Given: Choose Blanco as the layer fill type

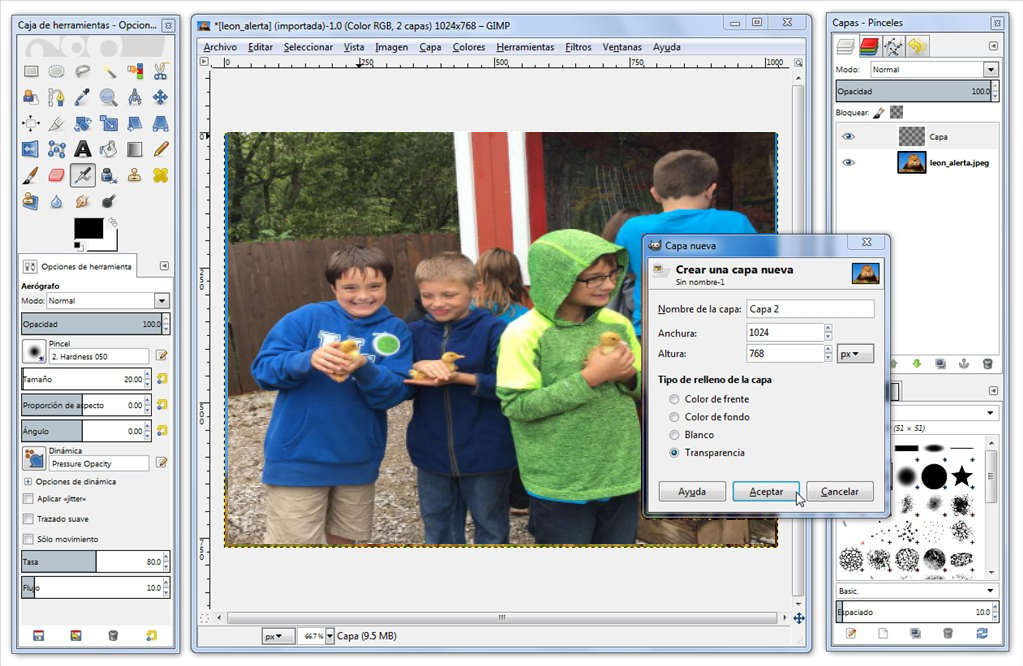Looking at the screenshot, I should [x=674, y=435].
